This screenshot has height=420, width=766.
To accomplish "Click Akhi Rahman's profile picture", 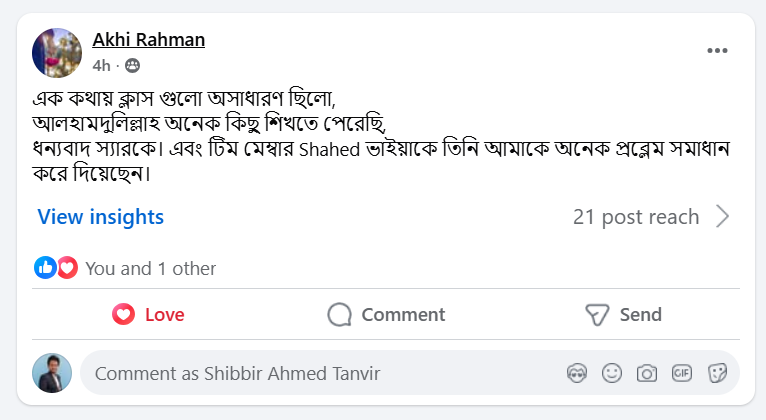I will click(57, 53).
